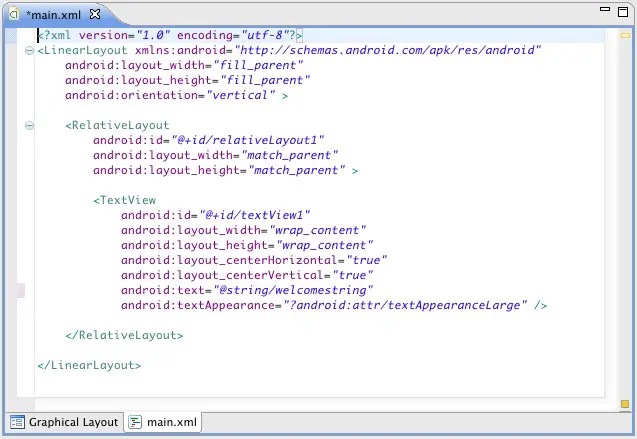
Task: Click the <TextView tag
Action: [x=125, y=200]
